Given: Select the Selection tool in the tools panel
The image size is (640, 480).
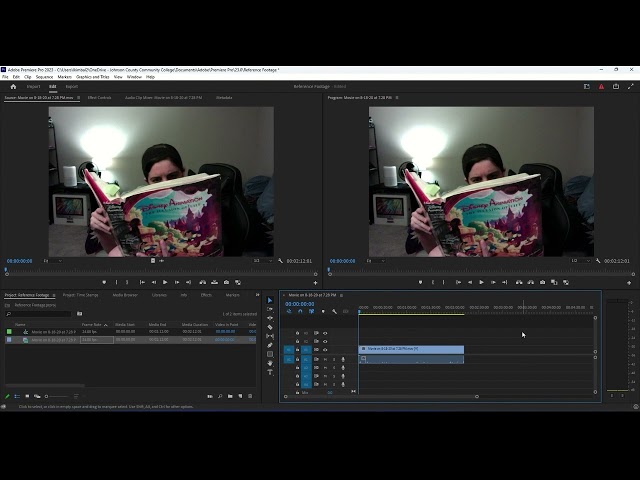Looking at the screenshot, I should (270, 300).
